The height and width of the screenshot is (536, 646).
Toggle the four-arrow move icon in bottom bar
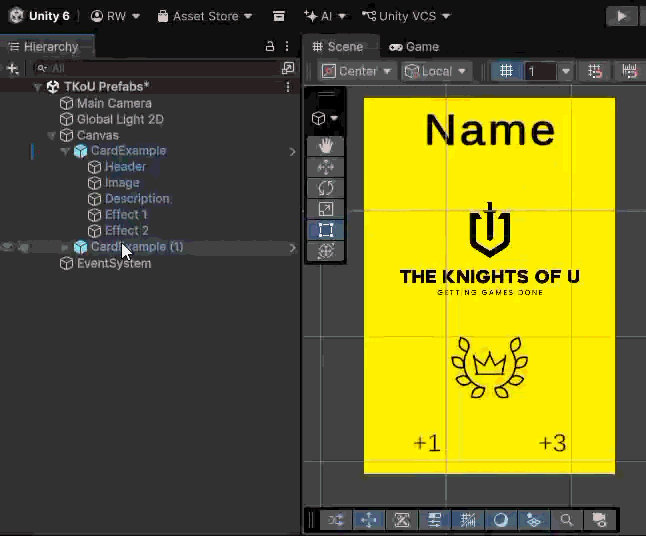coord(369,520)
